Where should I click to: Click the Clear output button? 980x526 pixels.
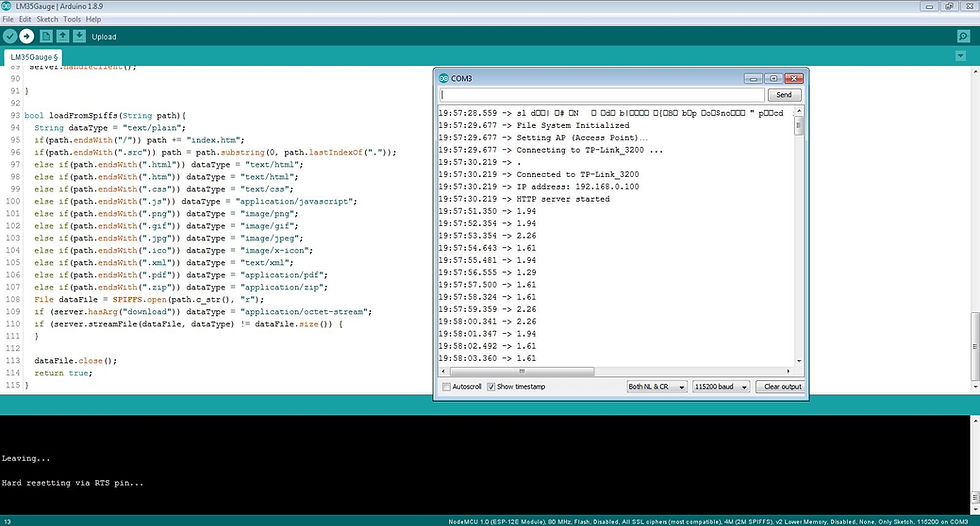[x=780, y=387]
